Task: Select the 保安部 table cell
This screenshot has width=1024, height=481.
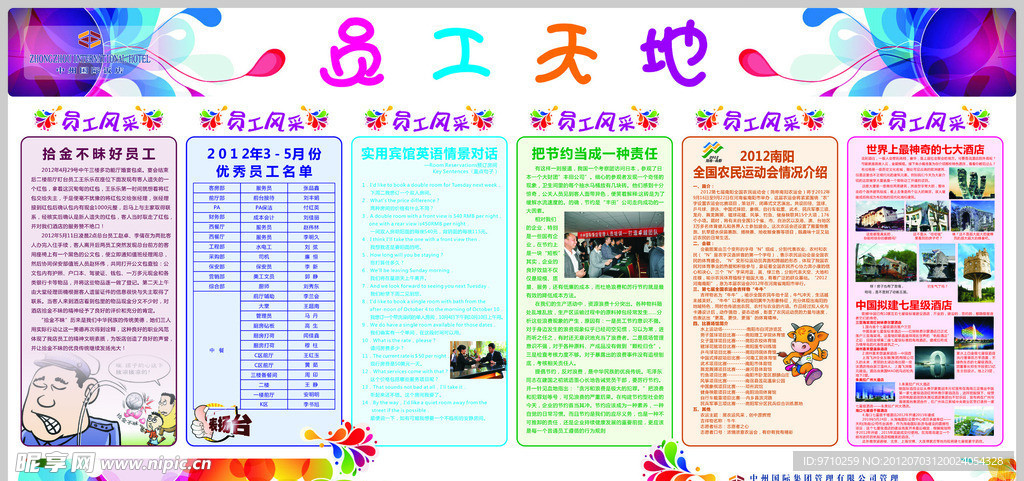Action: (x=217, y=267)
